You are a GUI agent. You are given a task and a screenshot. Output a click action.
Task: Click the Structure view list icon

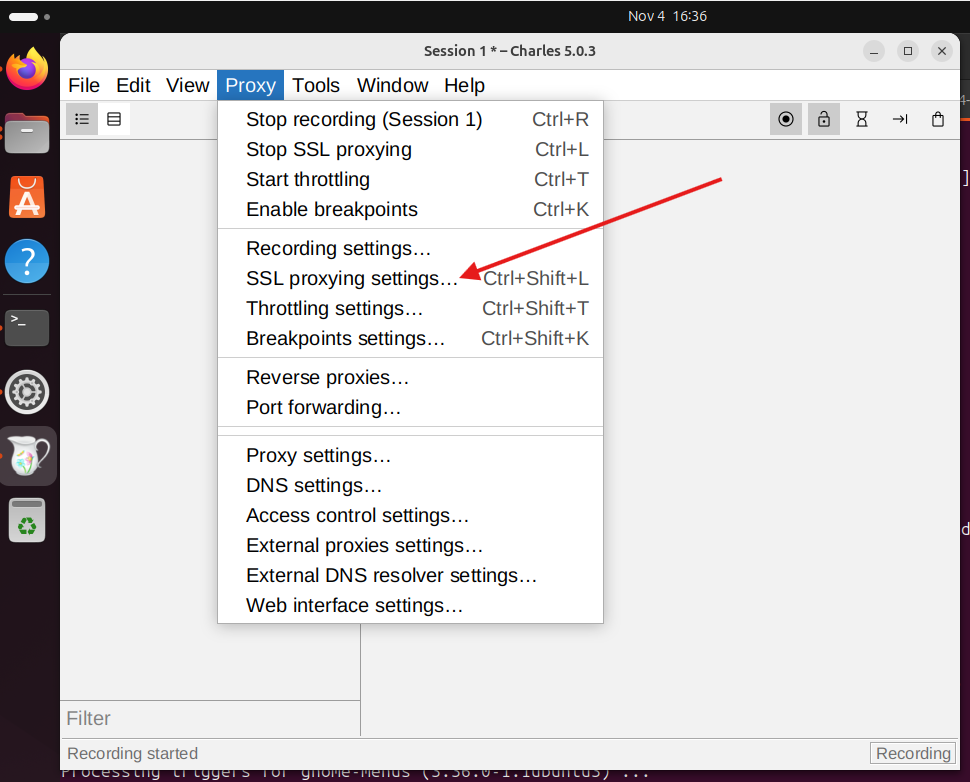pyautogui.click(x=82, y=120)
